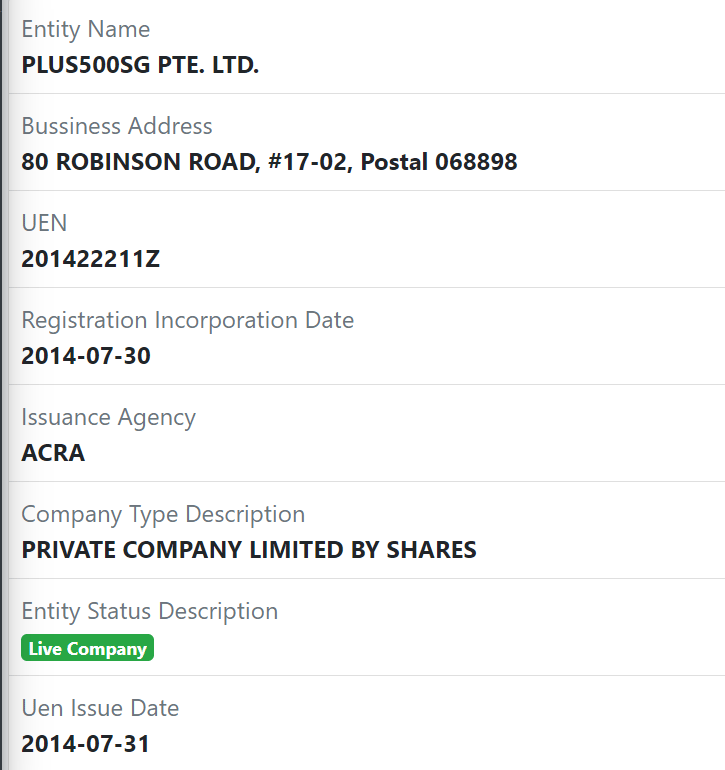Select the date 2014-07-31

[x=86, y=744]
